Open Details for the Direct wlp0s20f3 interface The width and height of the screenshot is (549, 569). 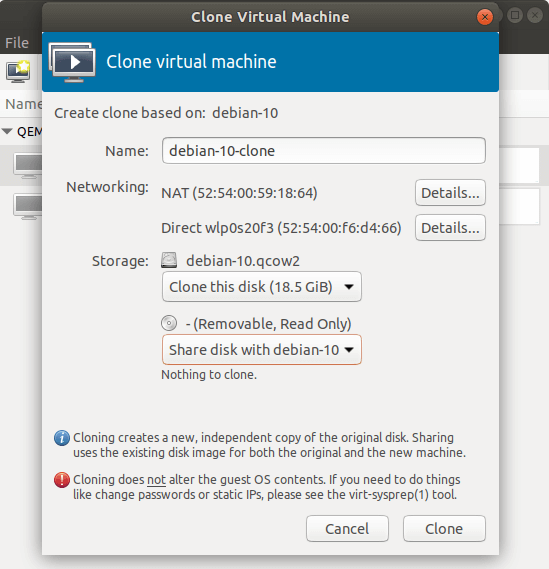(x=450, y=228)
